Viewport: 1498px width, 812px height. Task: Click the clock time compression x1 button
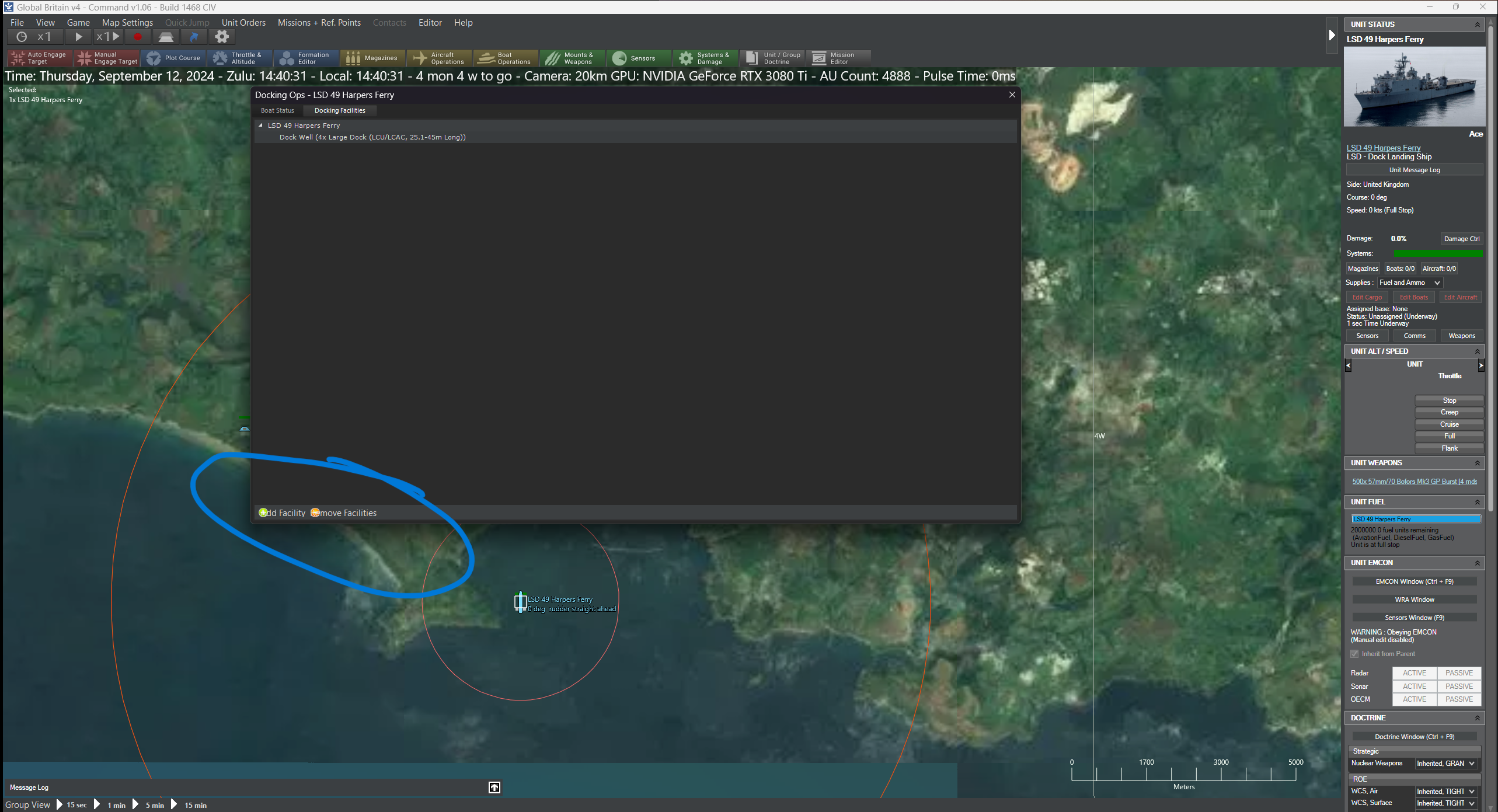[x=34, y=37]
